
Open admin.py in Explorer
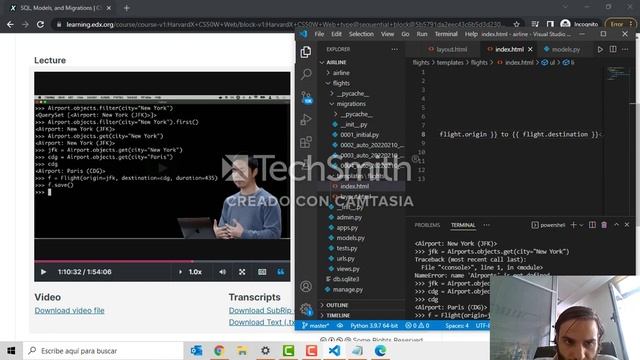349,218
